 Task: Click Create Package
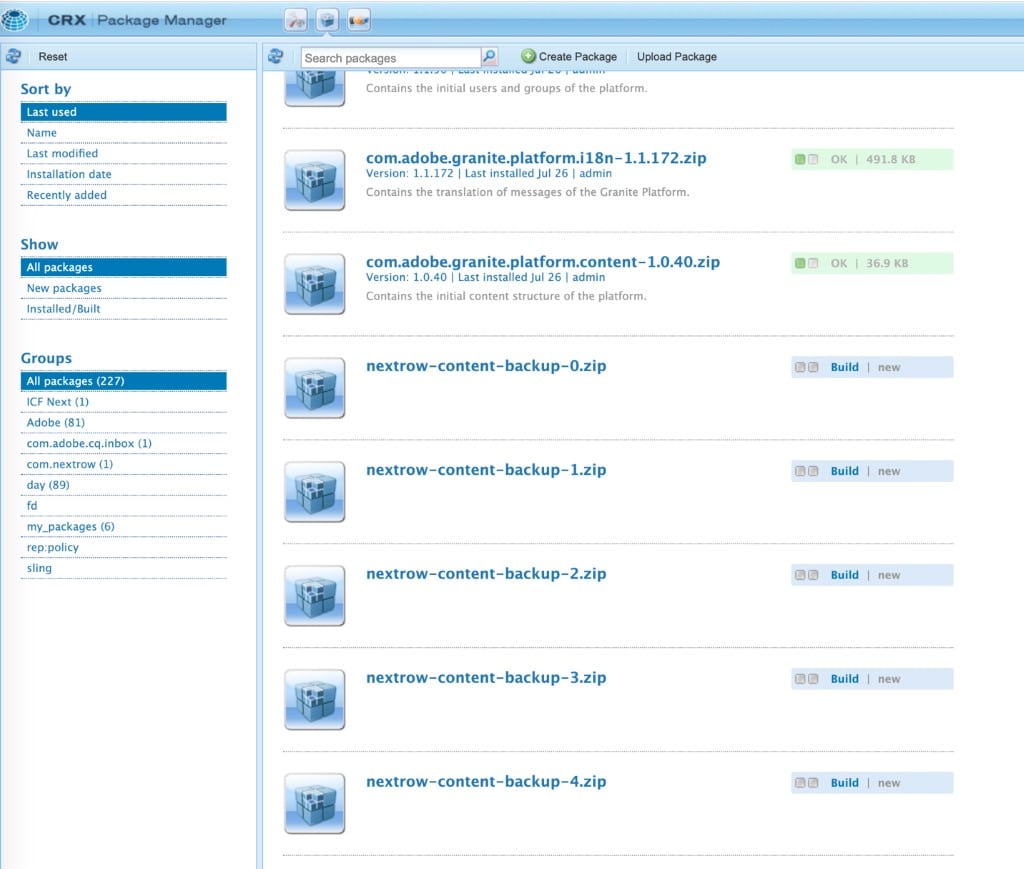click(569, 57)
